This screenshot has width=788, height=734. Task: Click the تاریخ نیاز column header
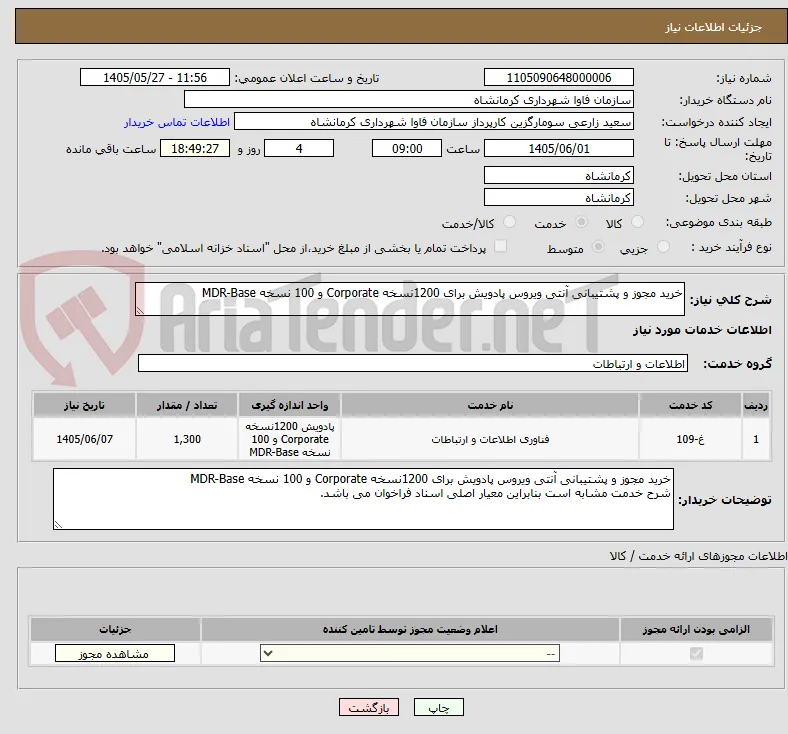84,405
